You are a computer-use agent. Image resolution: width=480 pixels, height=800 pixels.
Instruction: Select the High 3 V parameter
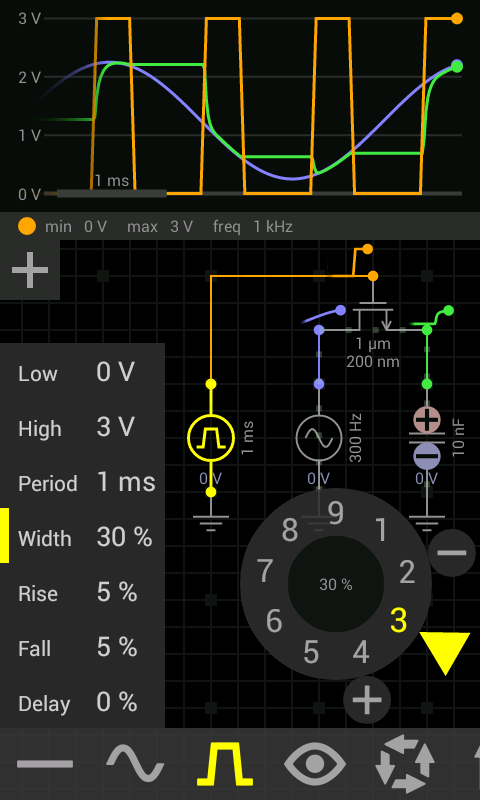tap(82, 428)
